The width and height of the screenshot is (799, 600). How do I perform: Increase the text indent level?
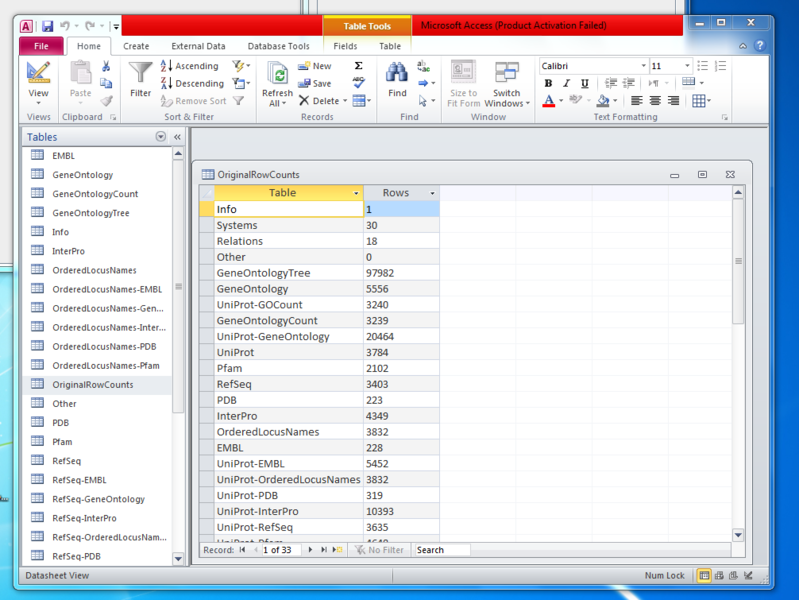pyautogui.click(x=629, y=83)
